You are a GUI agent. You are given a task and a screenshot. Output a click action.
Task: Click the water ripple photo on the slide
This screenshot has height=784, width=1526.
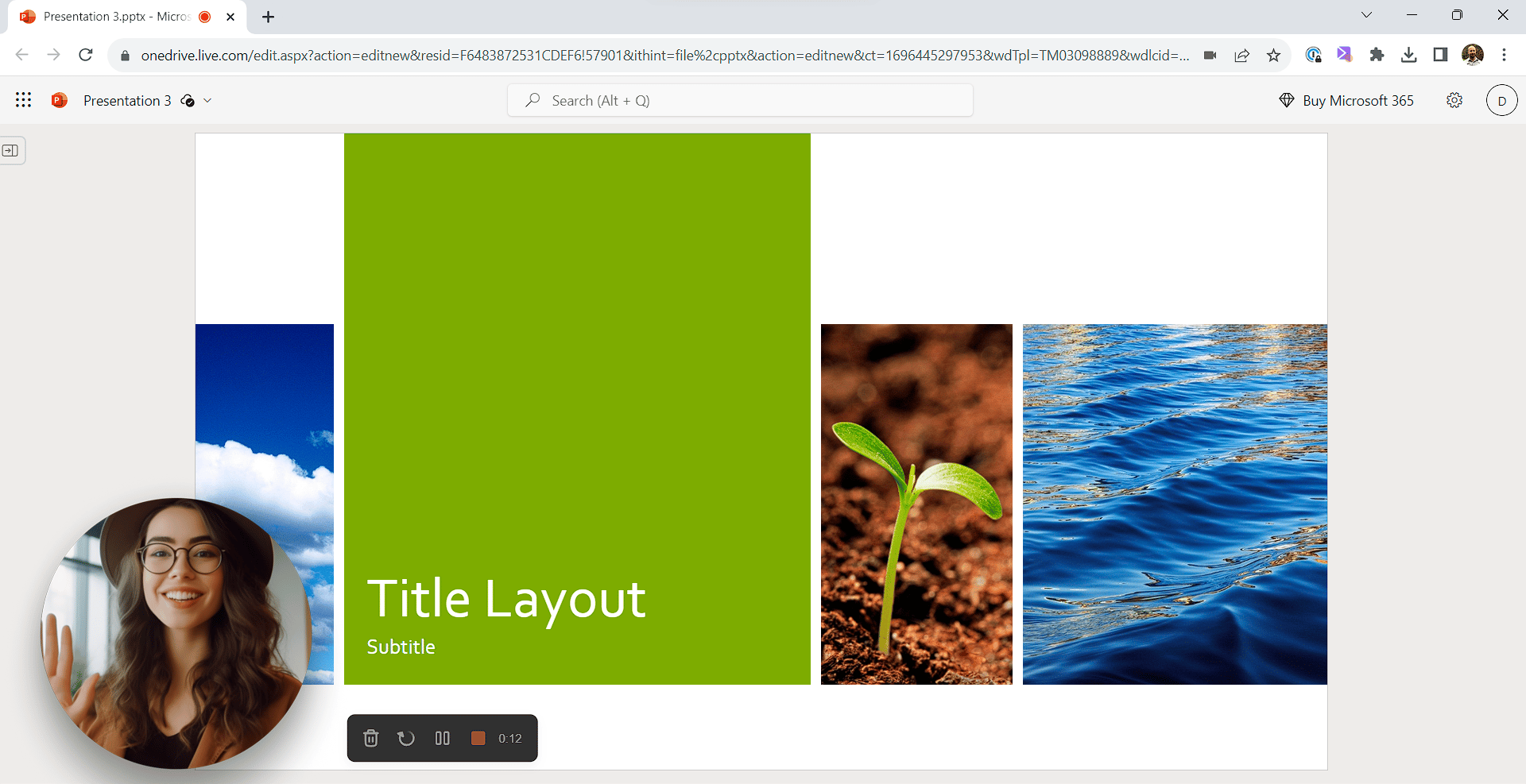1175,504
